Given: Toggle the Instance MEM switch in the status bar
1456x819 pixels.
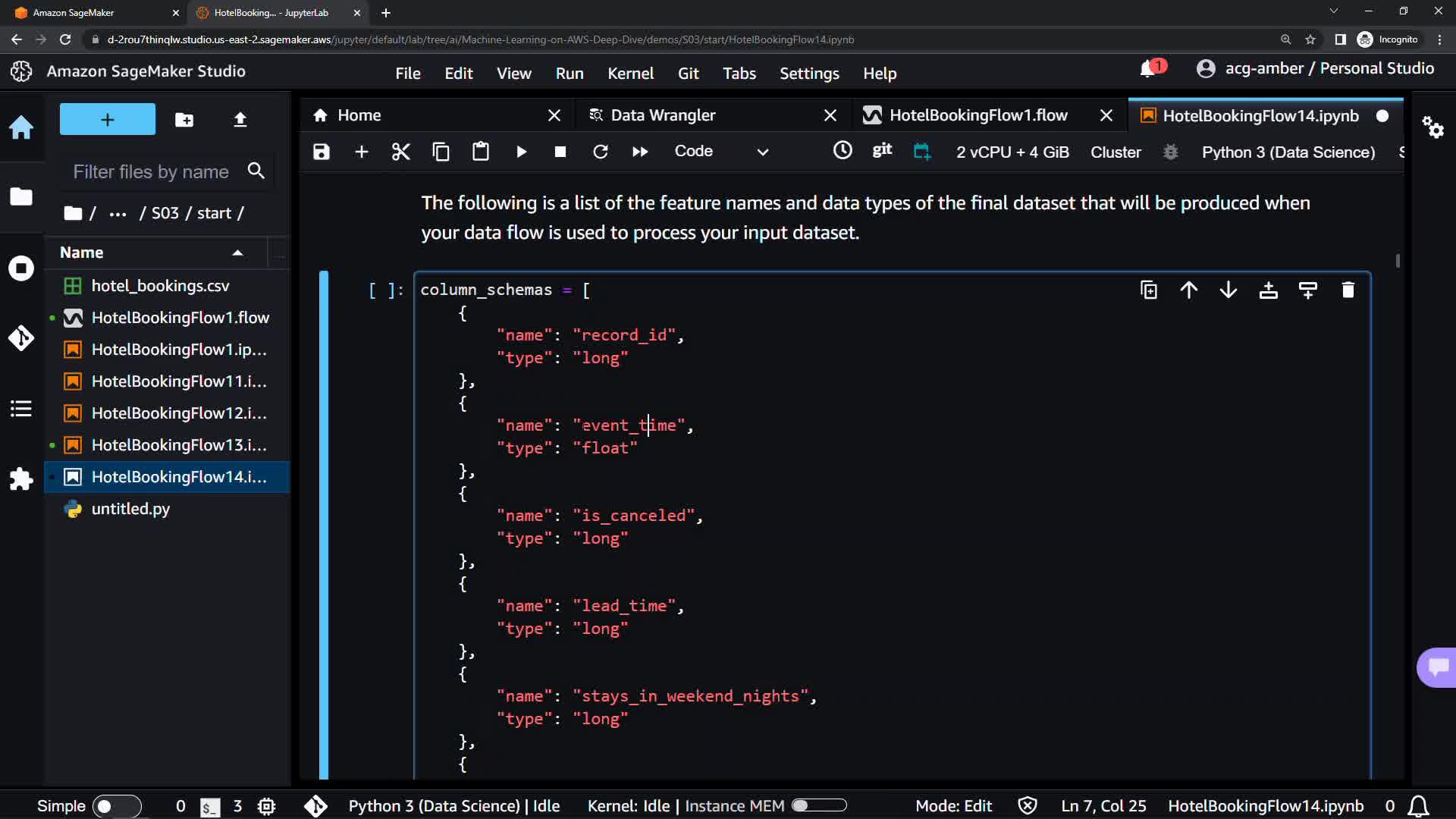Looking at the screenshot, I should click(819, 805).
